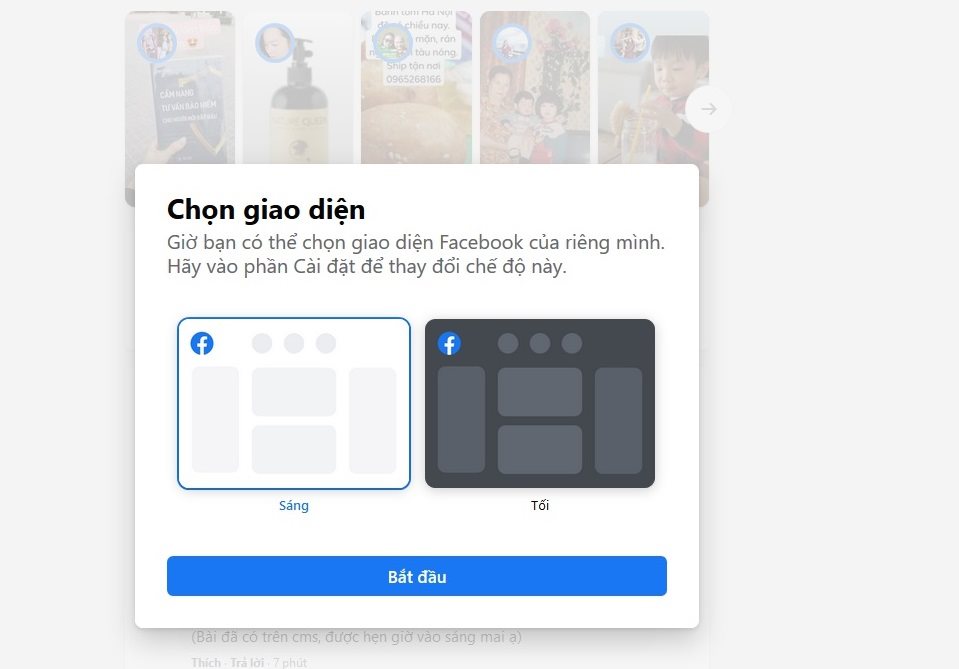Click the Thích link under comment
The height and width of the screenshot is (669, 959).
(206, 663)
